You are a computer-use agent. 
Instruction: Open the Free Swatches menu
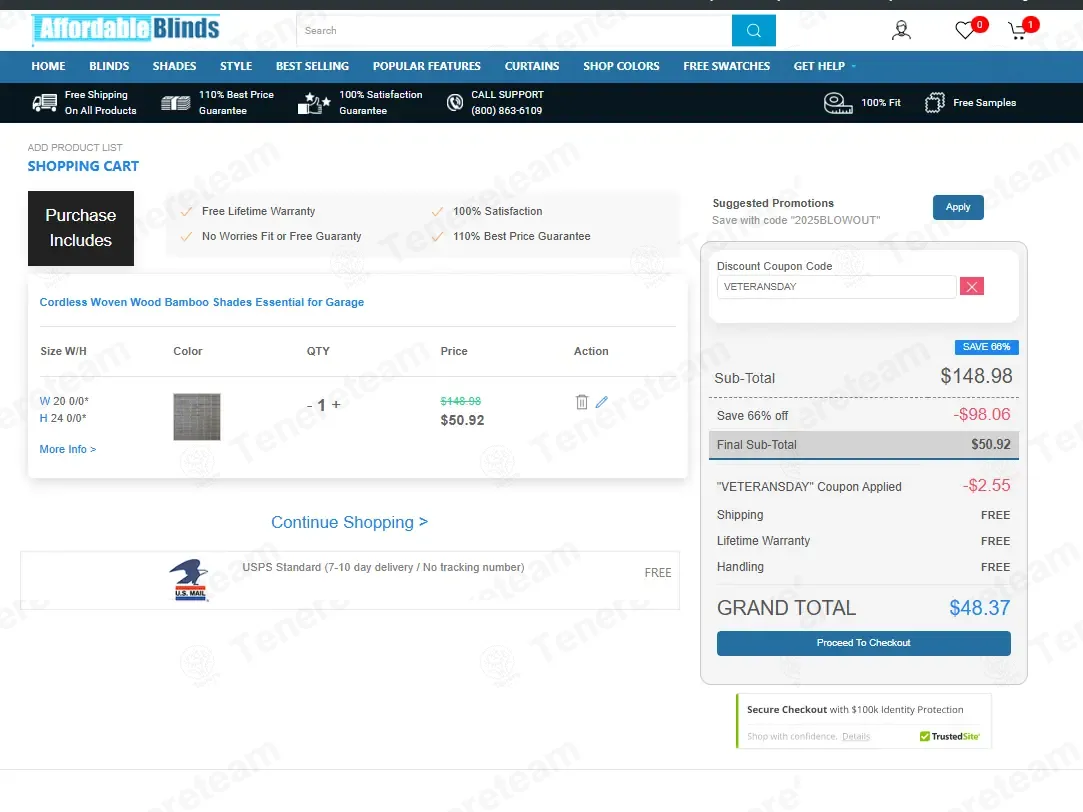click(x=727, y=66)
